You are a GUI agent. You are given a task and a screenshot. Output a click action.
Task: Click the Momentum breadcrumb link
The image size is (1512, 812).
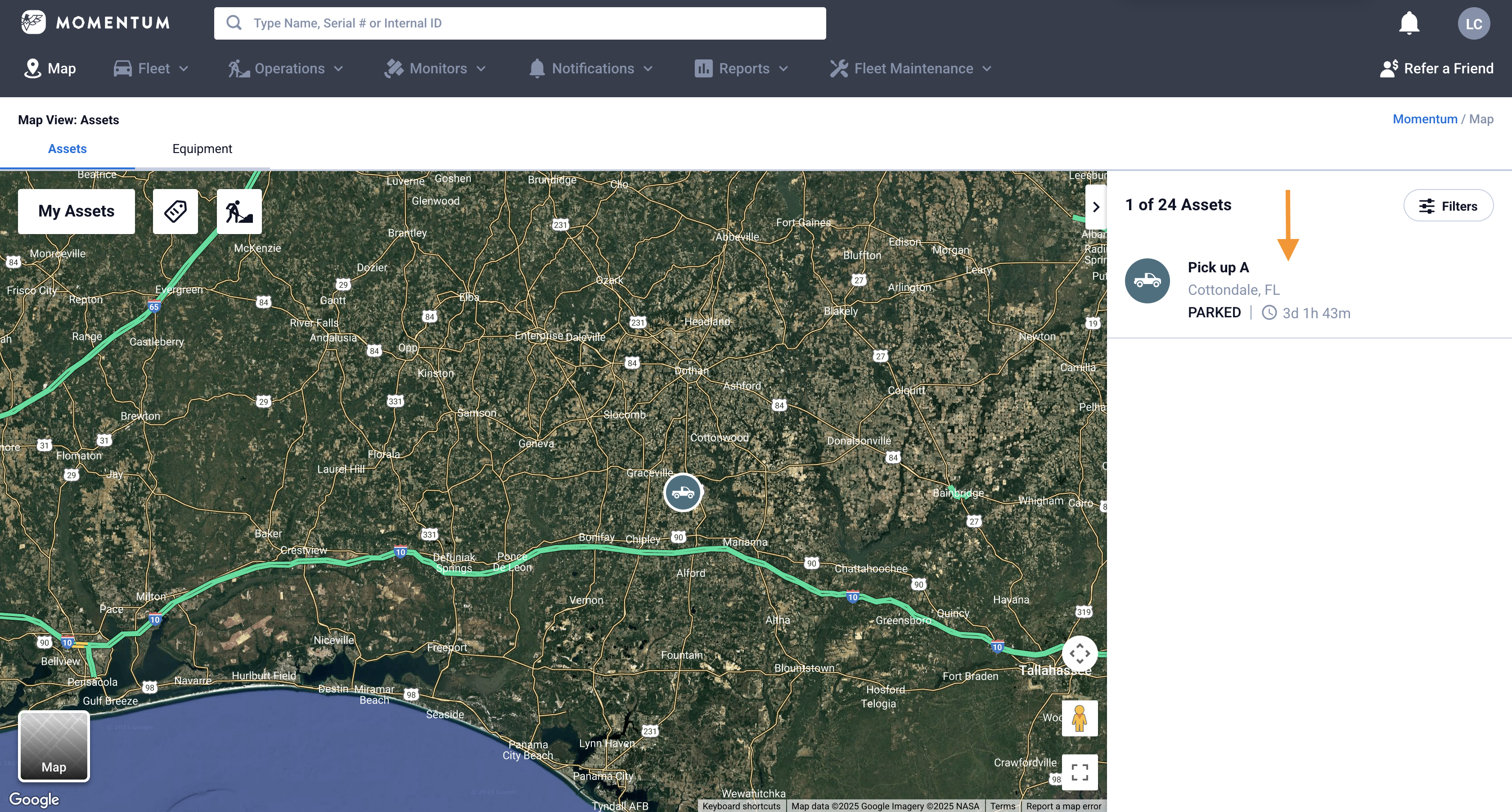click(x=1425, y=119)
